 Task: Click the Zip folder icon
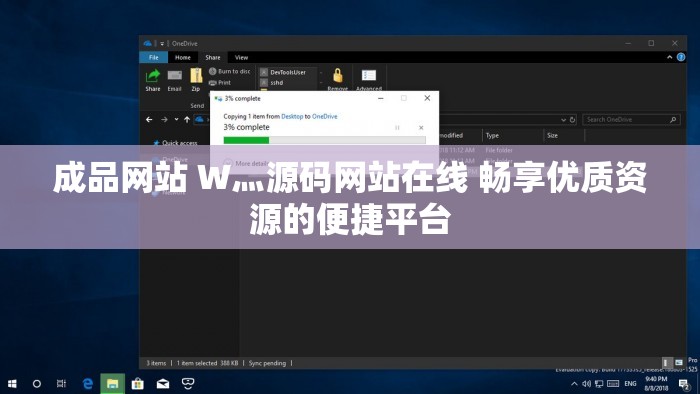(x=196, y=80)
